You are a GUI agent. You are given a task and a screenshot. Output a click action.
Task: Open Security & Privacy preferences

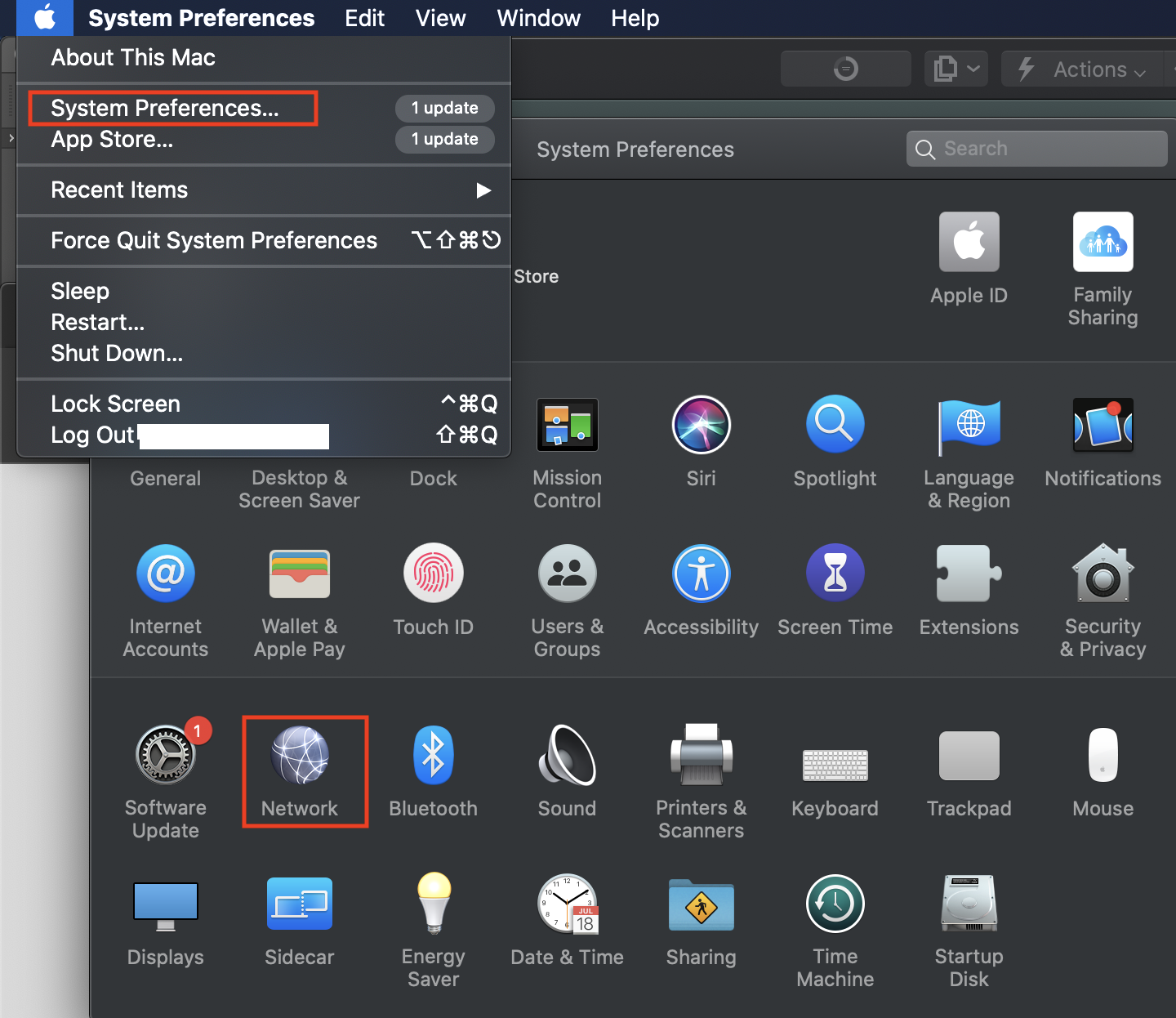pos(1102,602)
